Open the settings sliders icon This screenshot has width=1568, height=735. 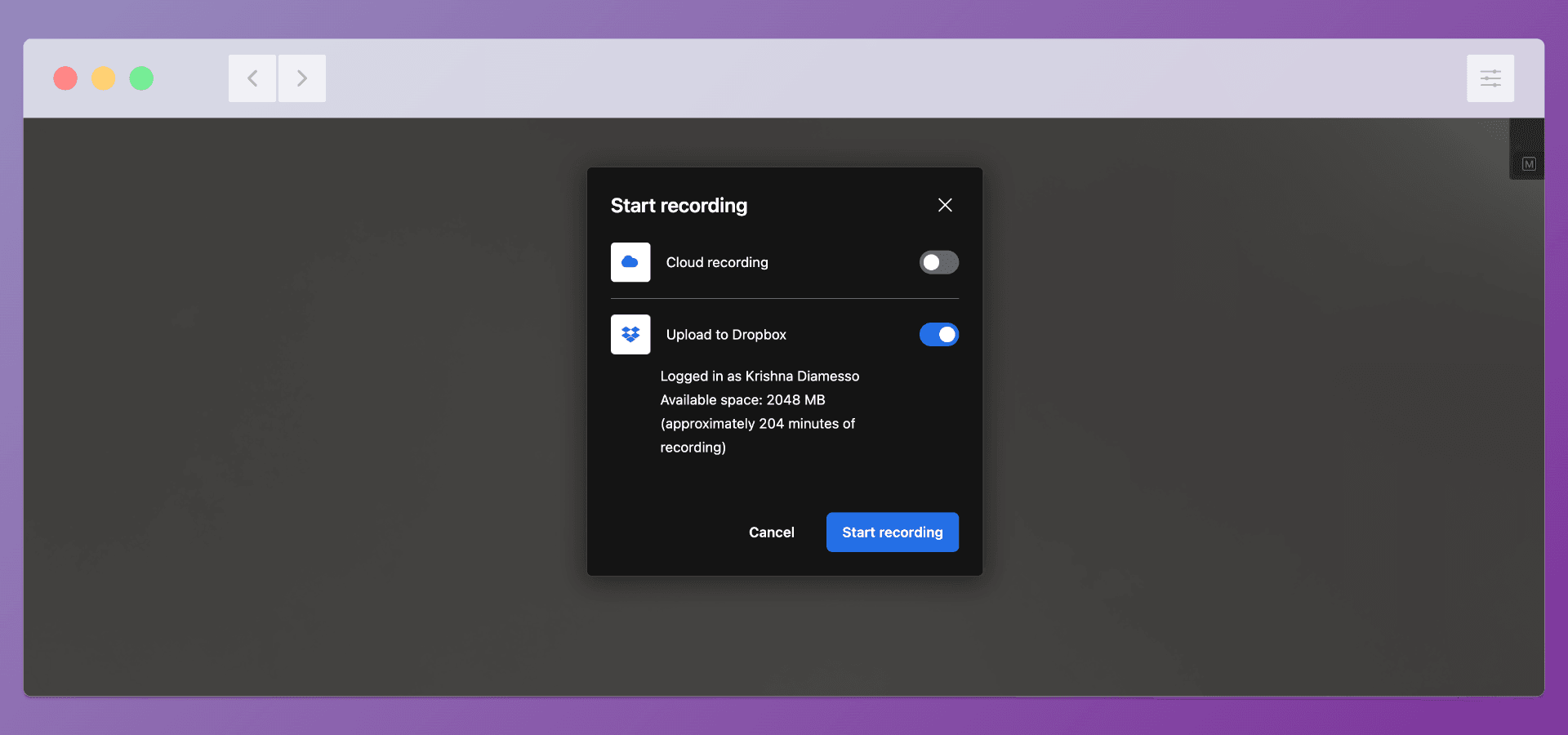[x=1490, y=78]
